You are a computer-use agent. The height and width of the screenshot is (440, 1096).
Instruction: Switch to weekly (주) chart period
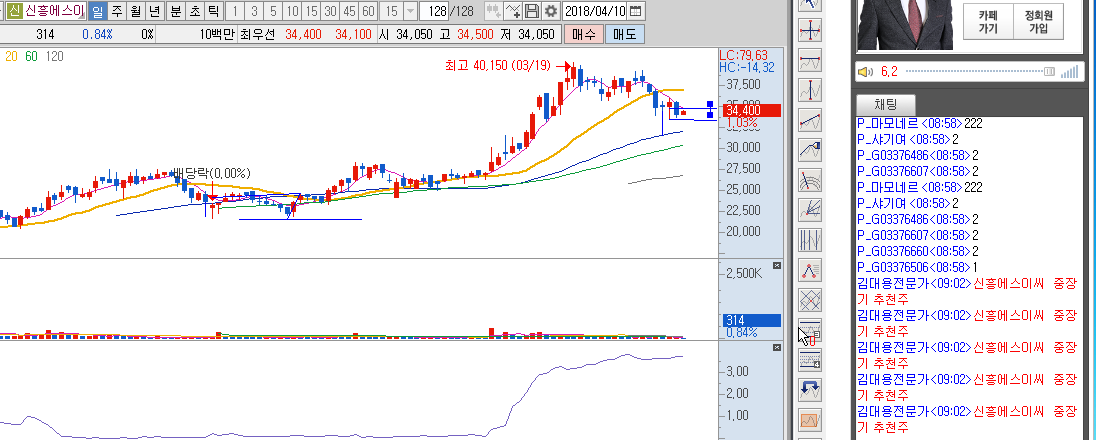[x=116, y=11]
